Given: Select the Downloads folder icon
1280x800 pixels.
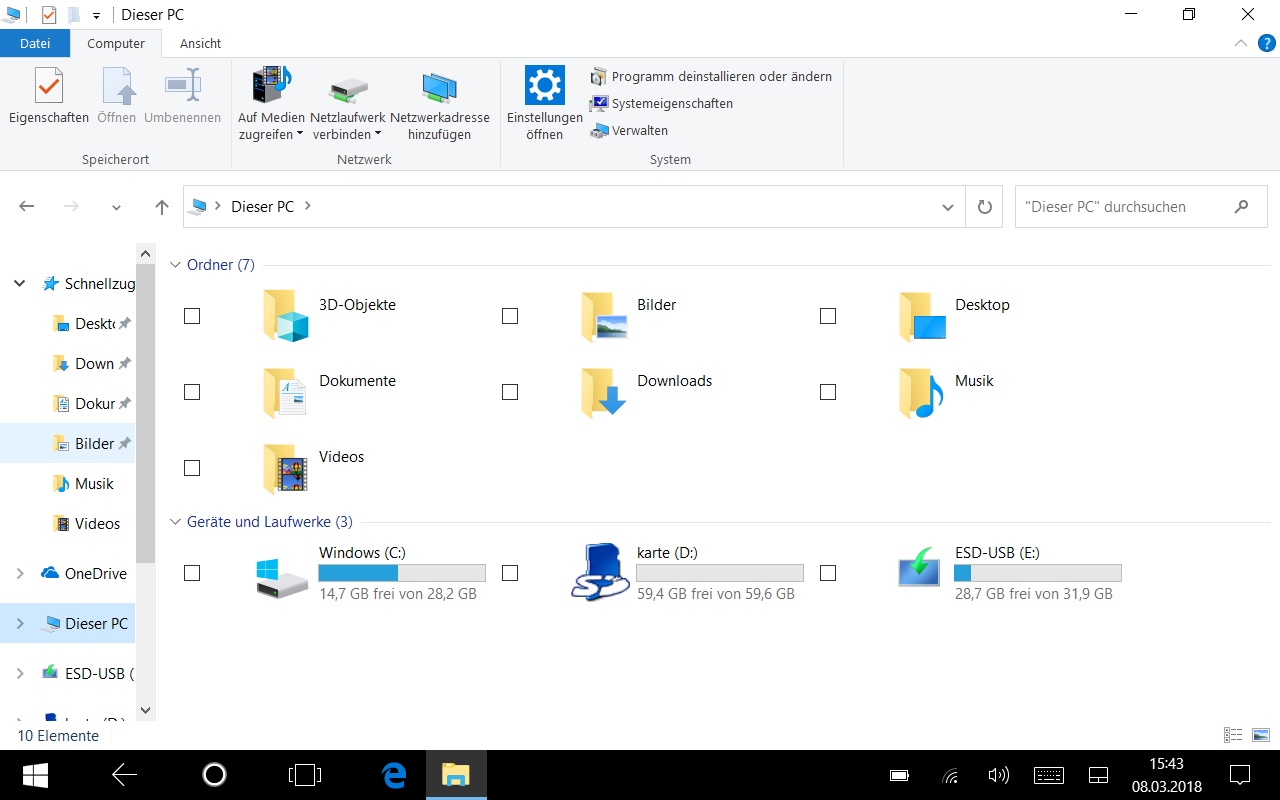Looking at the screenshot, I should [604, 392].
